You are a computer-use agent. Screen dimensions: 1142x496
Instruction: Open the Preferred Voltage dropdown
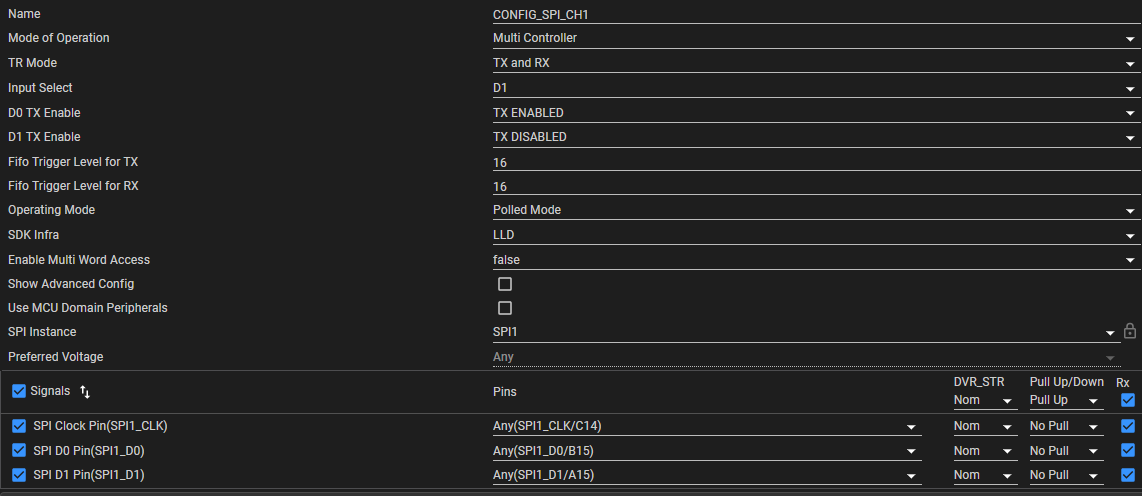coord(806,357)
